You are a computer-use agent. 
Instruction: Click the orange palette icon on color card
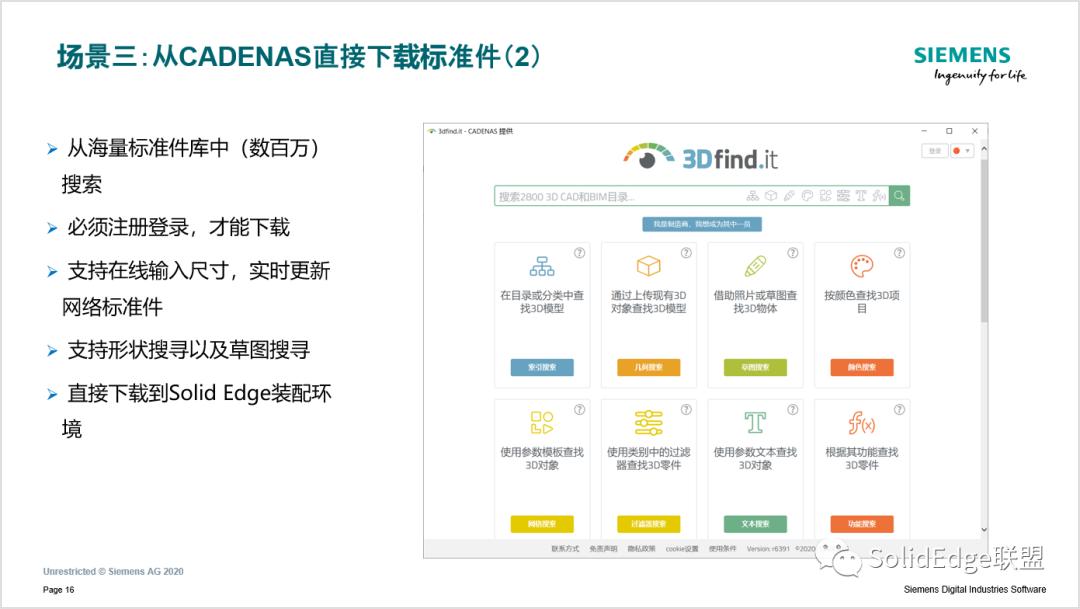tap(862, 266)
